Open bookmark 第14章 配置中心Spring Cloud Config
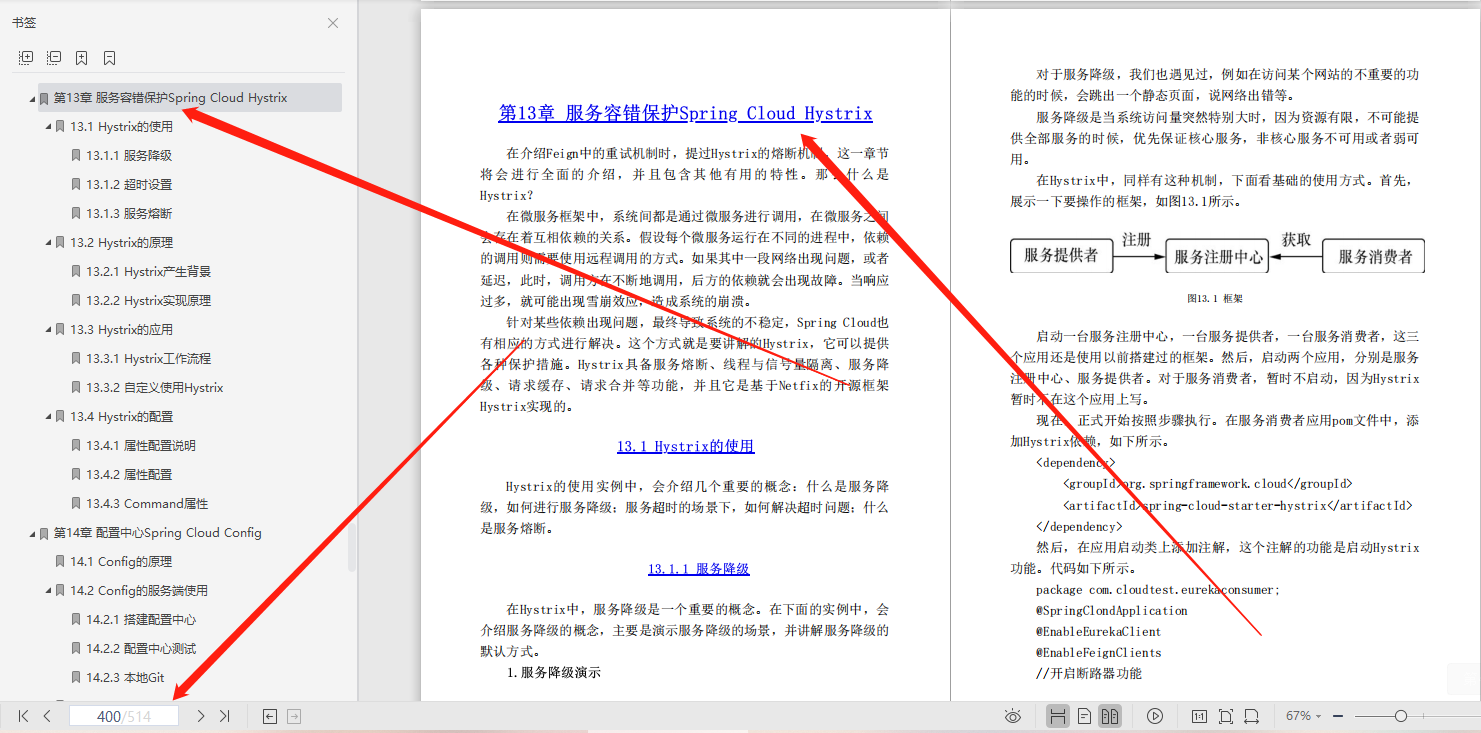The width and height of the screenshot is (1481, 733). (157, 533)
